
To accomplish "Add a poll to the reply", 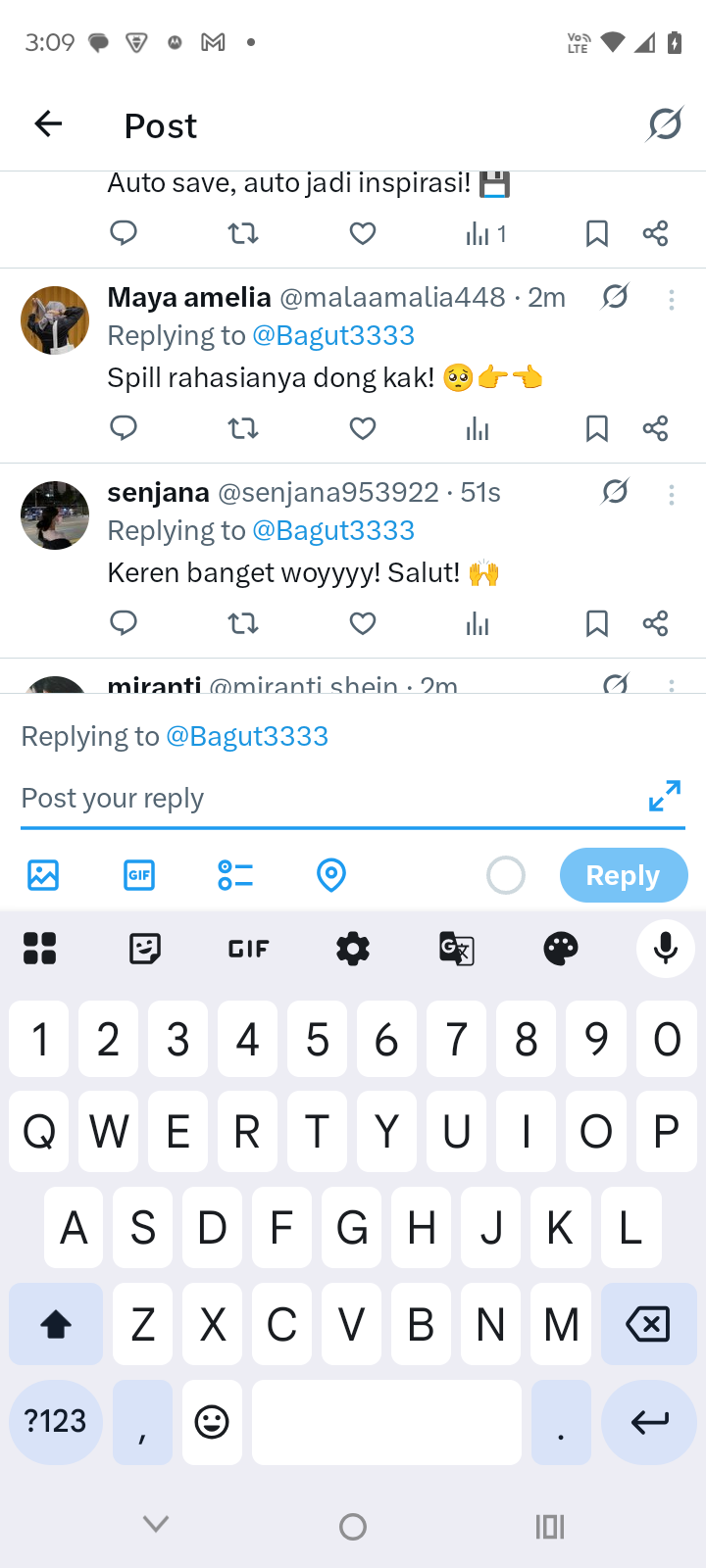I will [x=235, y=875].
